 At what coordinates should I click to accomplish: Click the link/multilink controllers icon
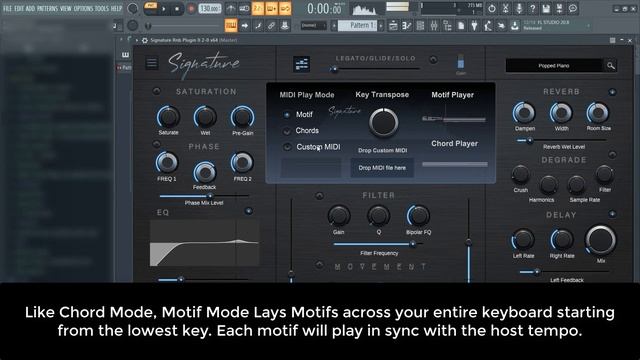coord(271,26)
